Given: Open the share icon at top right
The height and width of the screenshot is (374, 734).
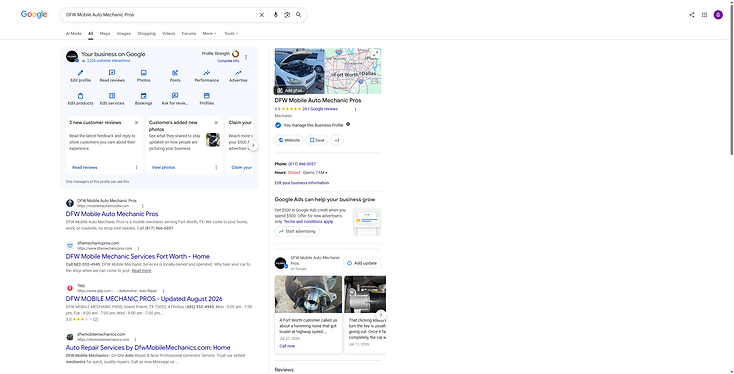Looking at the screenshot, I should (x=692, y=15).
